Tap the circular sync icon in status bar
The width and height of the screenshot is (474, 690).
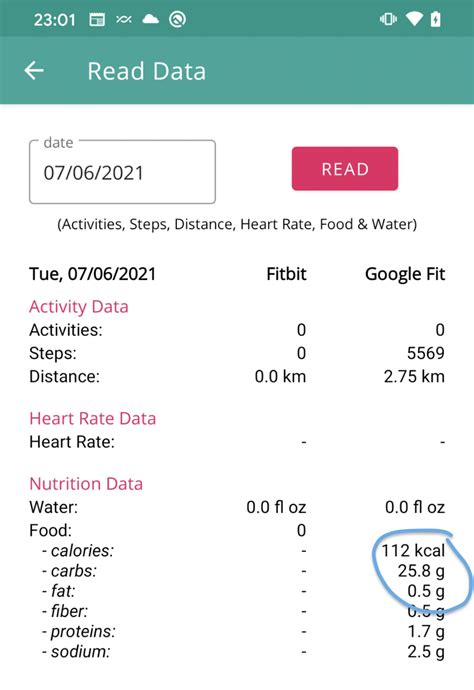click(177, 19)
